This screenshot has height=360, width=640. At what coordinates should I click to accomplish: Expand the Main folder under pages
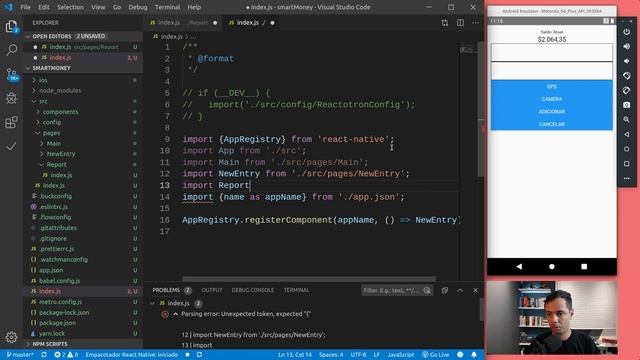point(53,144)
